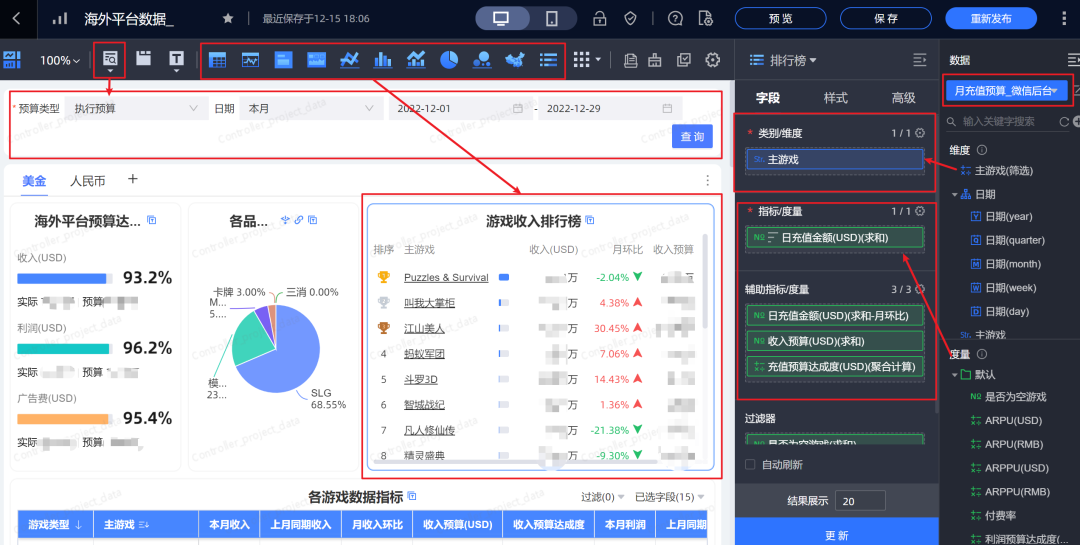The image size is (1080, 545).
Task: Click the favorite star beside the dashboard title
Action: [228, 19]
